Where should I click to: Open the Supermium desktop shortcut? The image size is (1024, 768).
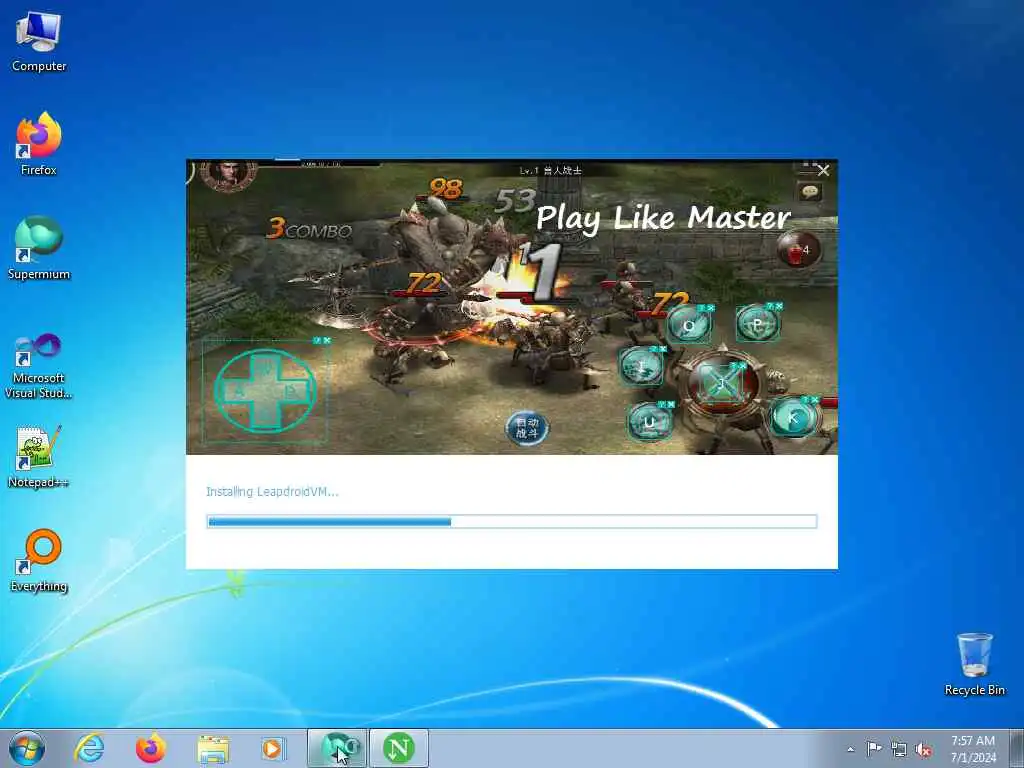click(x=39, y=248)
